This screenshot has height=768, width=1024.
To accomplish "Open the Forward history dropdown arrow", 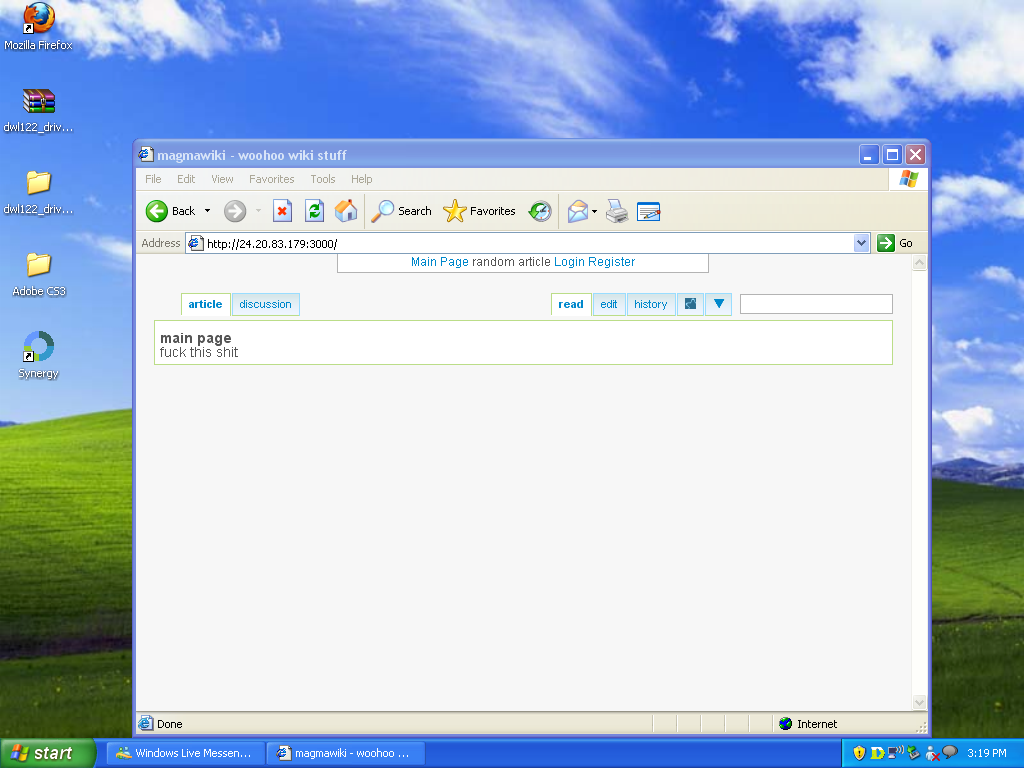I will pos(259,211).
